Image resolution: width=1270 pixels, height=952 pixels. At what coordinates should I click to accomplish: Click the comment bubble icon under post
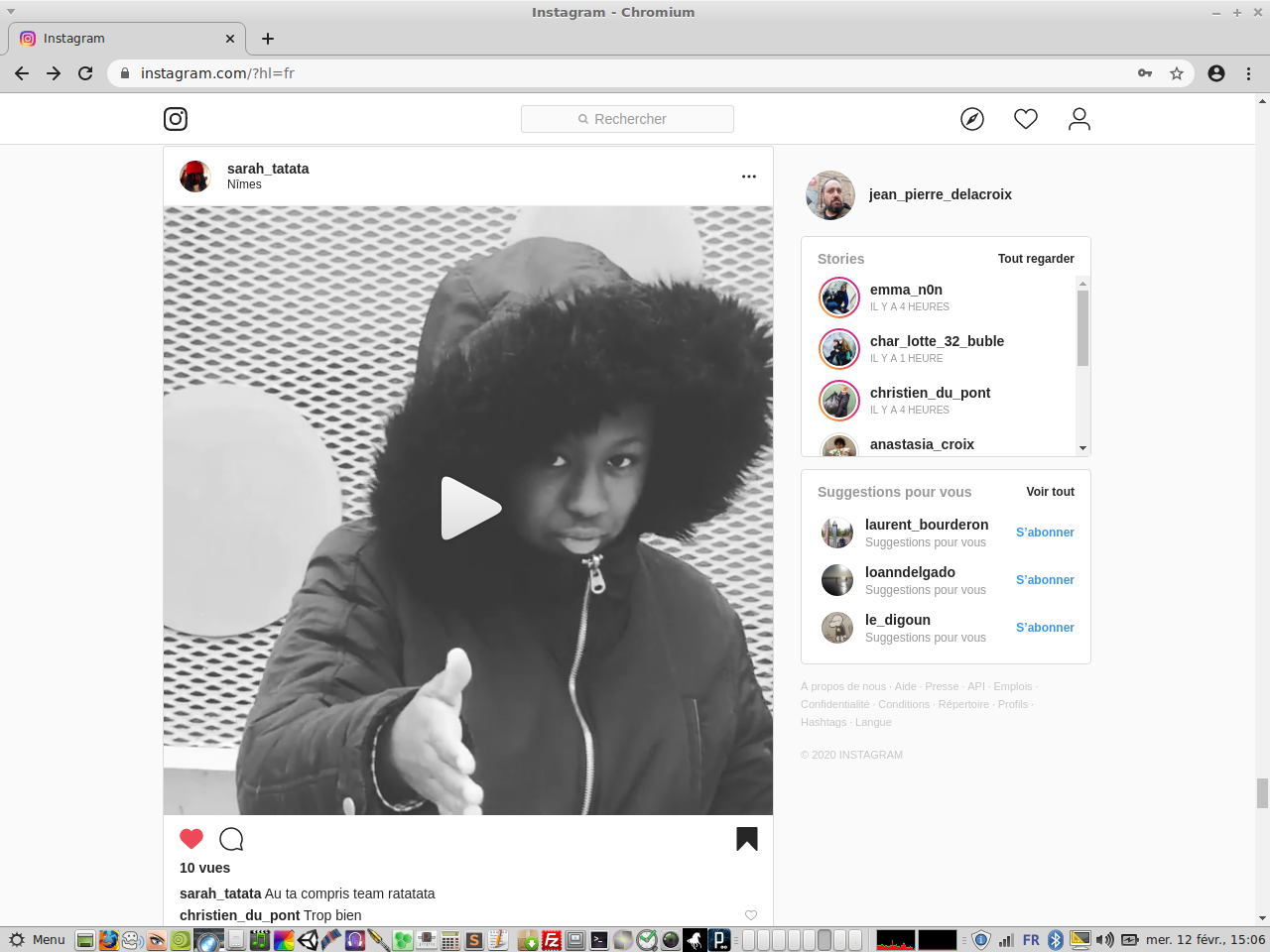[x=231, y=839]
